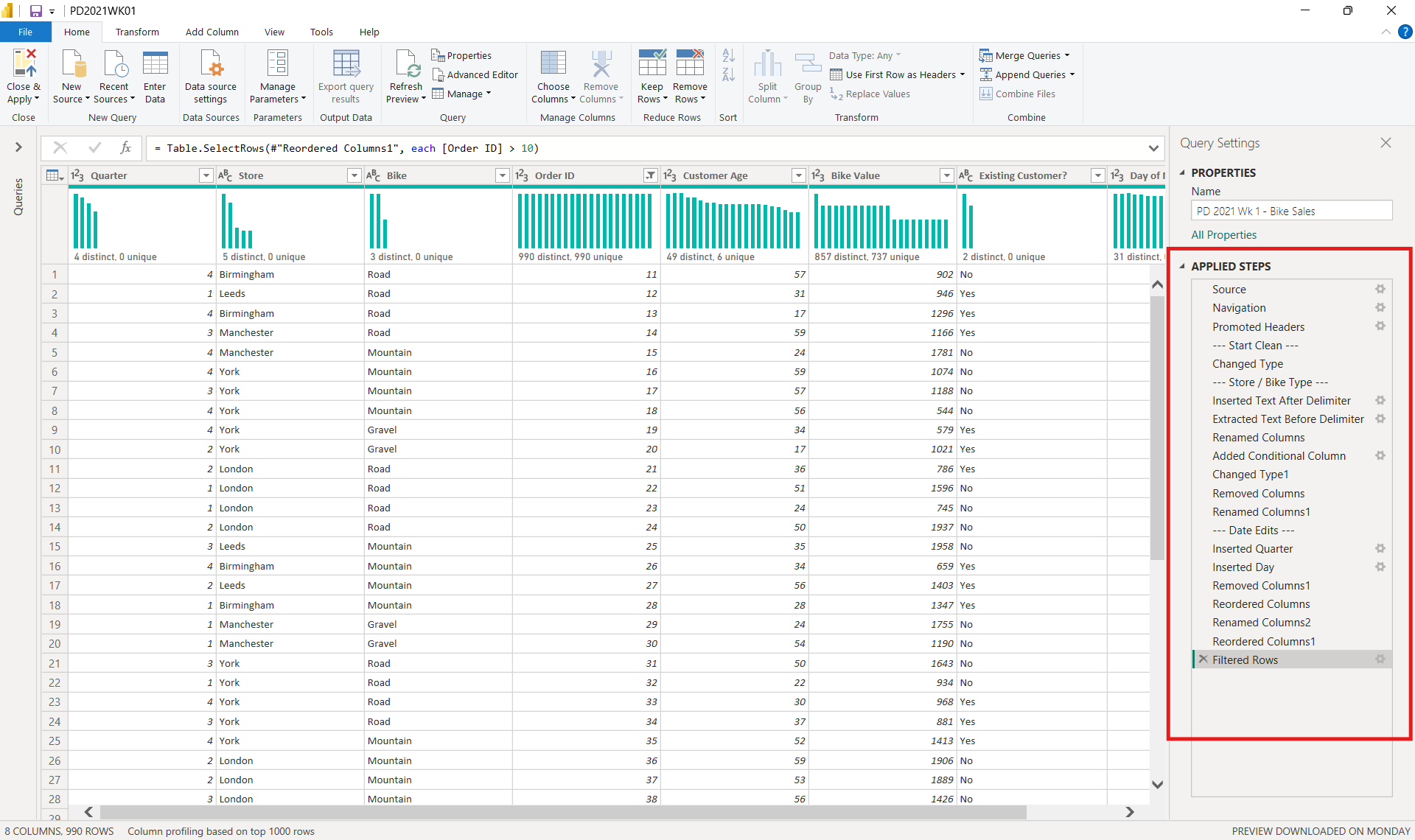
Task: Open the Add Column tab
Action: tap(212, 32)
